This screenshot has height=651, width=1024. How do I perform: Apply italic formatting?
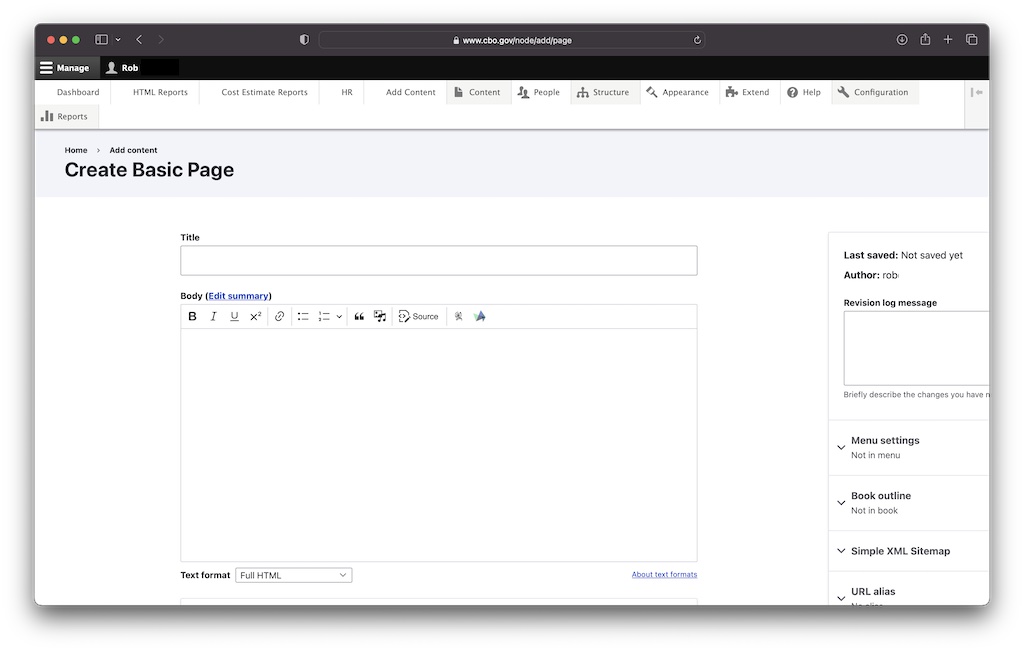tap(212, 316)
